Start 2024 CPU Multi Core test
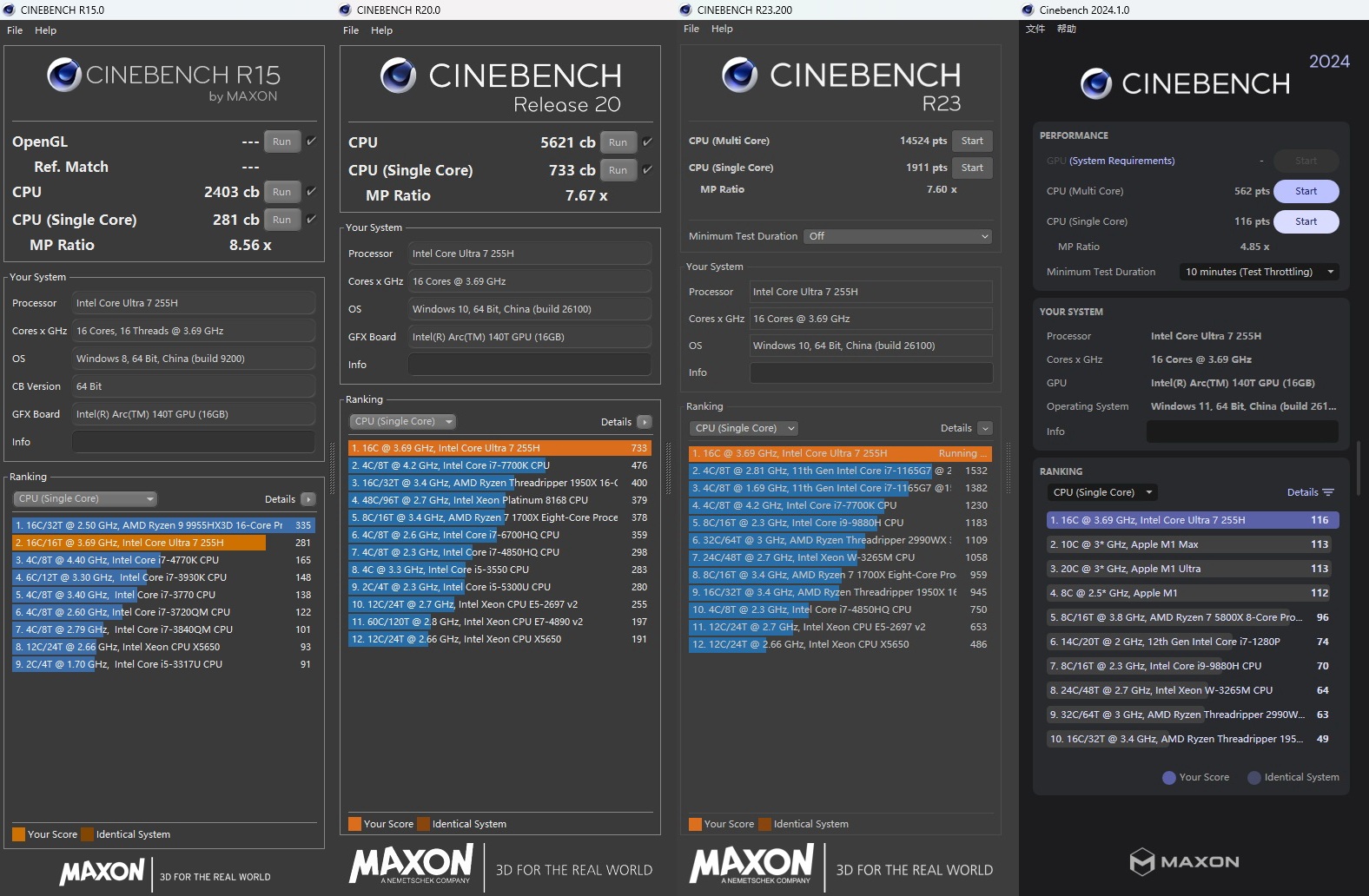1369x896 pixels. [x=1306, y=191]
